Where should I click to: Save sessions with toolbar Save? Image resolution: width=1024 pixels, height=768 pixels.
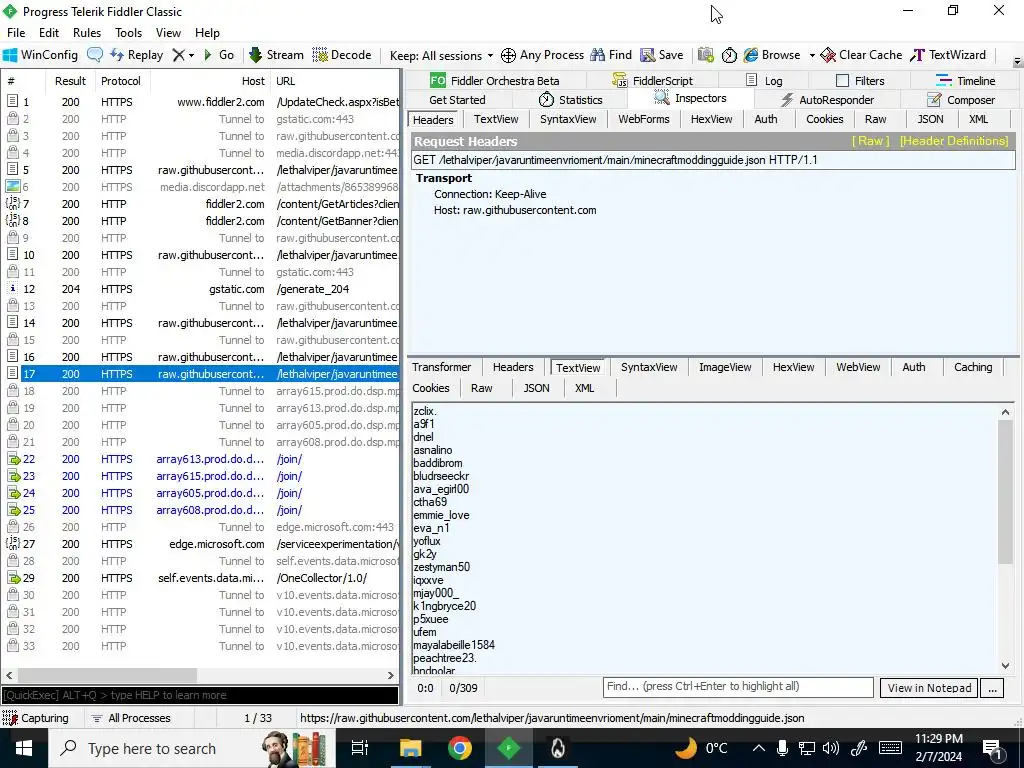coord(662,55)
